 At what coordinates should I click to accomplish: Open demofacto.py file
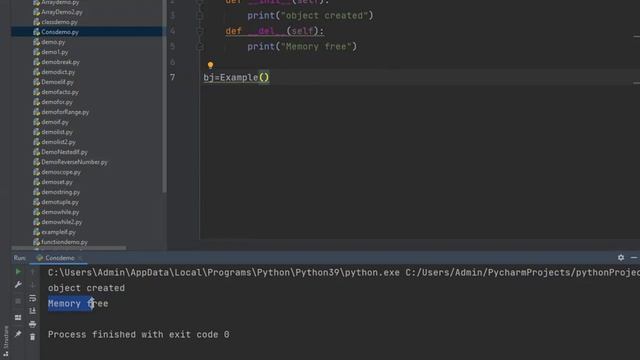pos(60,92)
